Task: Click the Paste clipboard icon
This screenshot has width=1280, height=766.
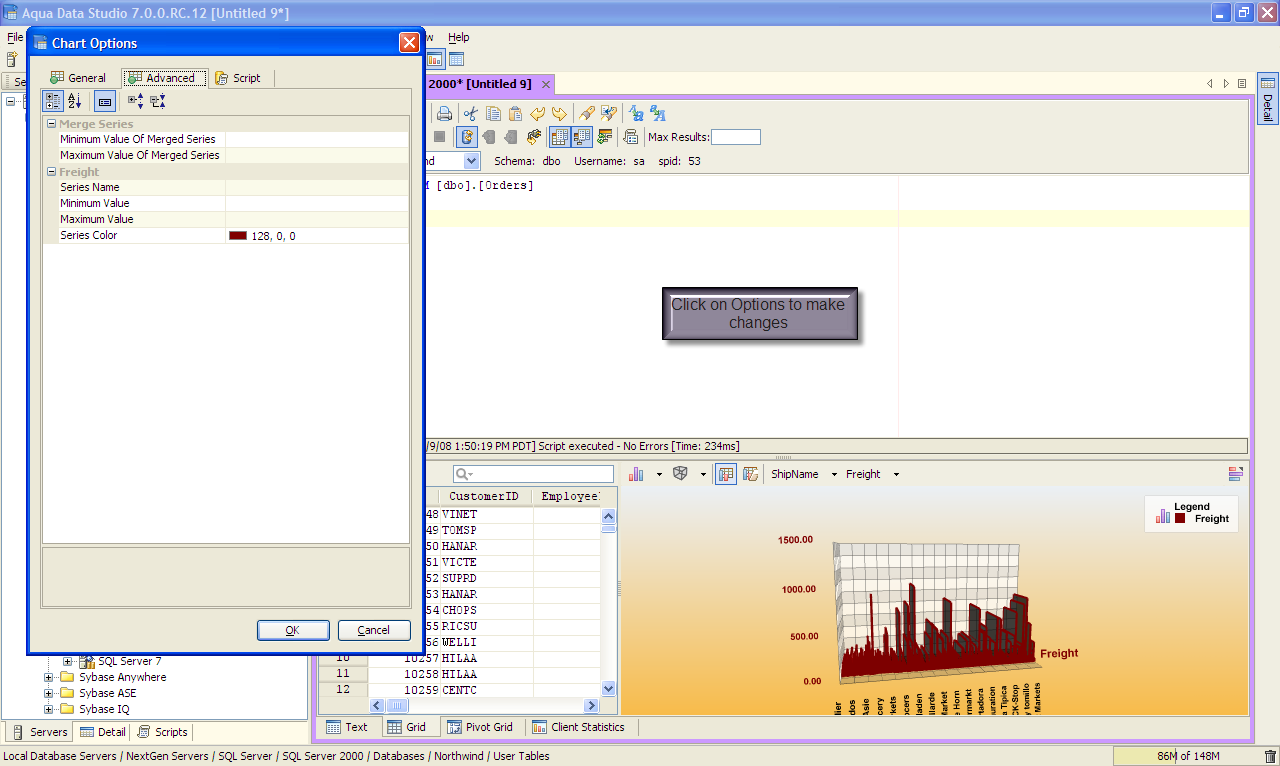Action: [515, 113]
